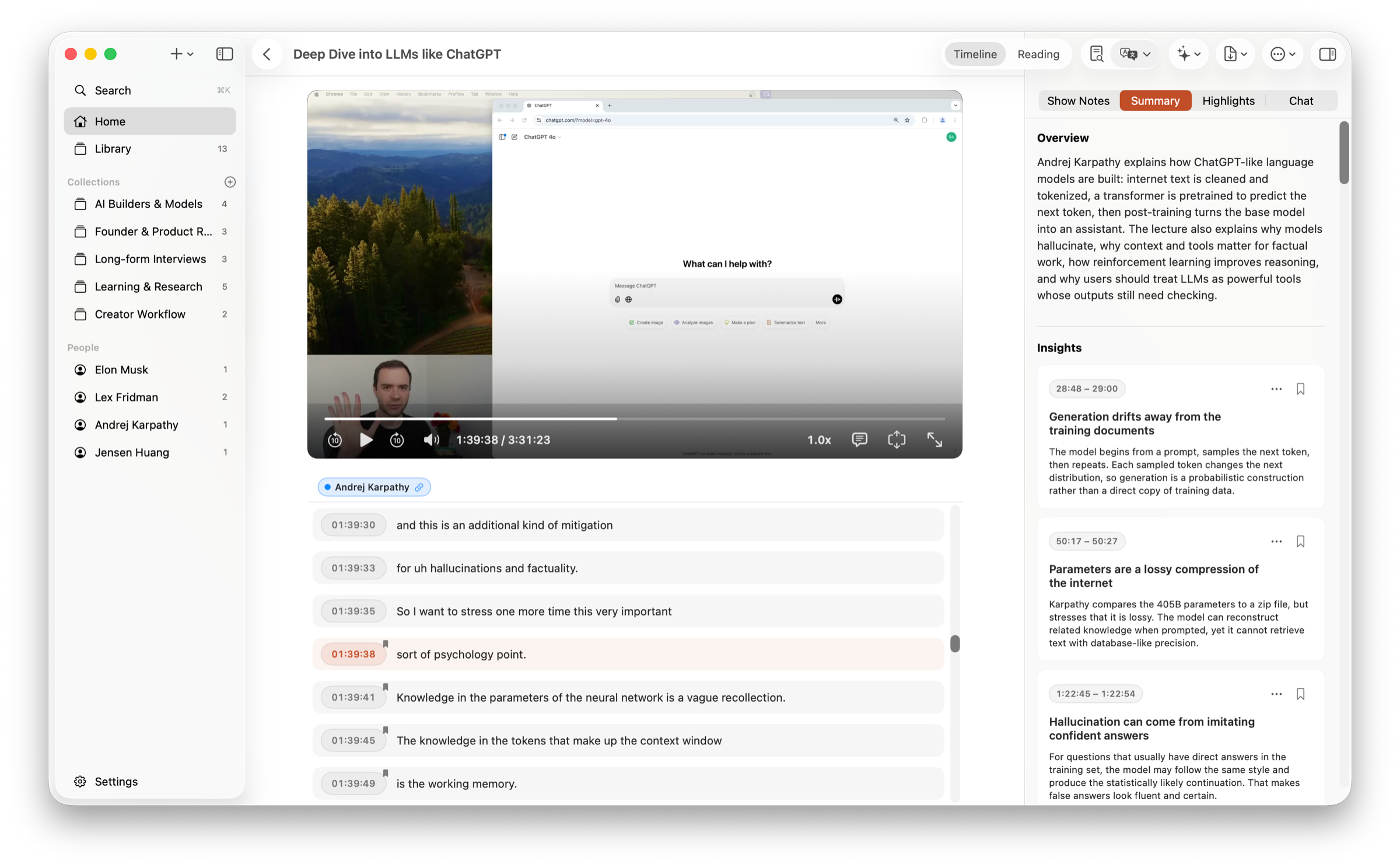Open the Chat tab
The image size is (1400, 868).
(x=1301, y=100)
